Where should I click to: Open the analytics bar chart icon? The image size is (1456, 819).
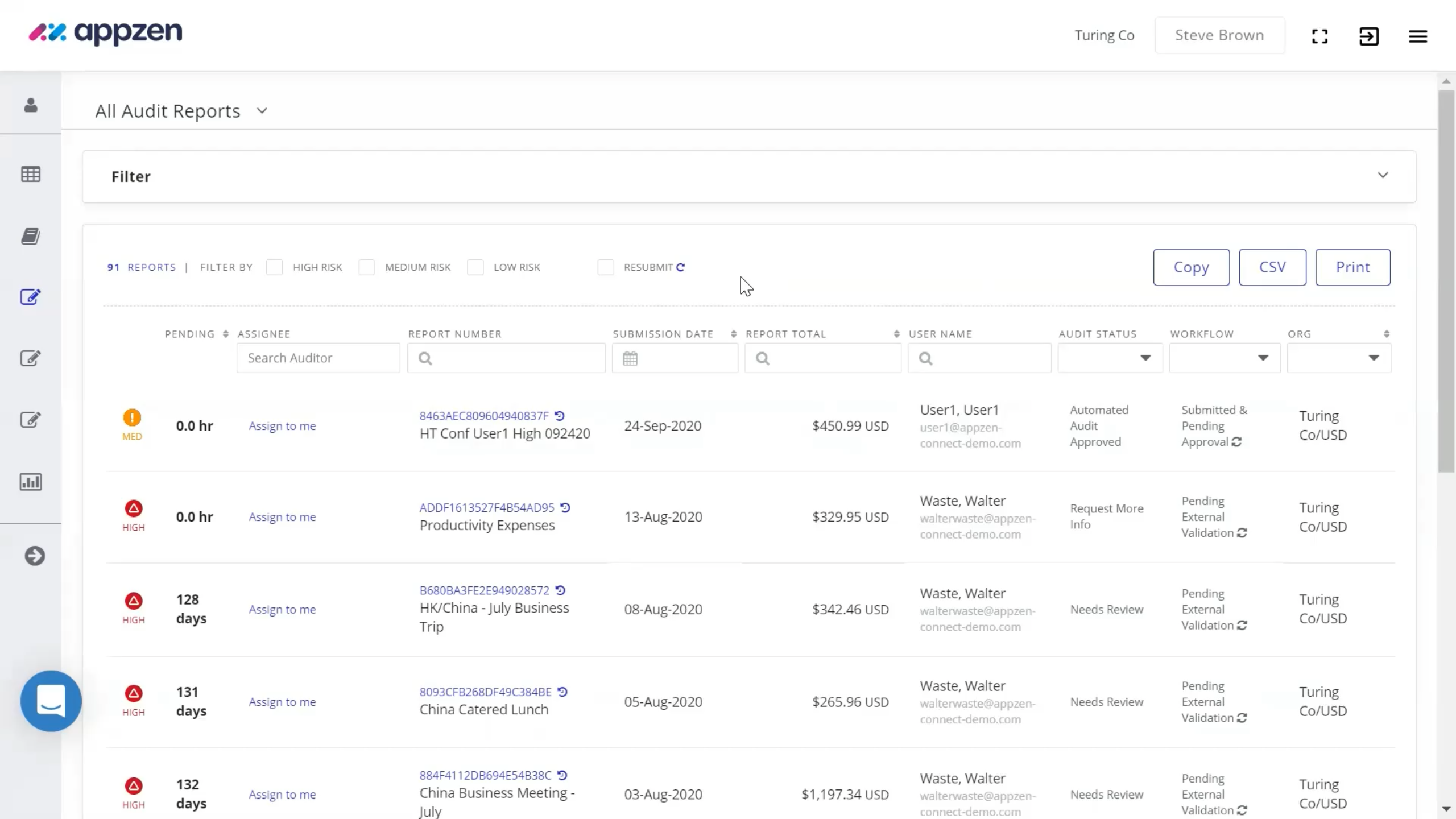click(30, 481)
